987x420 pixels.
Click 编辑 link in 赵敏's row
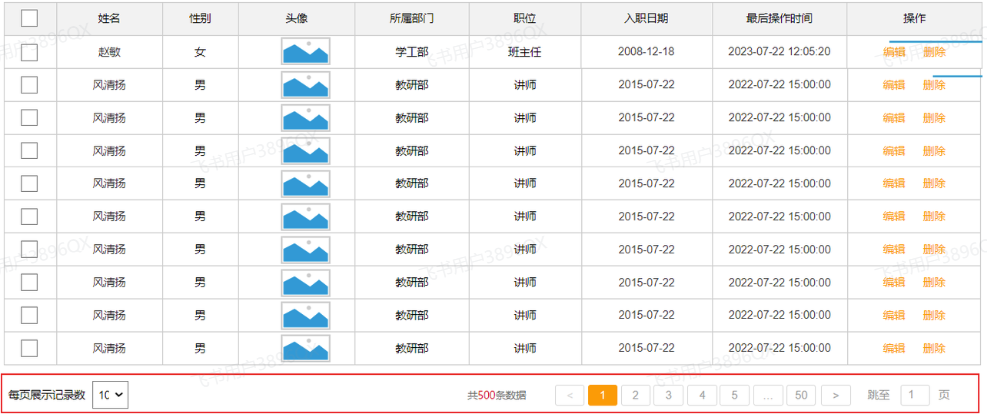point(894,52)
